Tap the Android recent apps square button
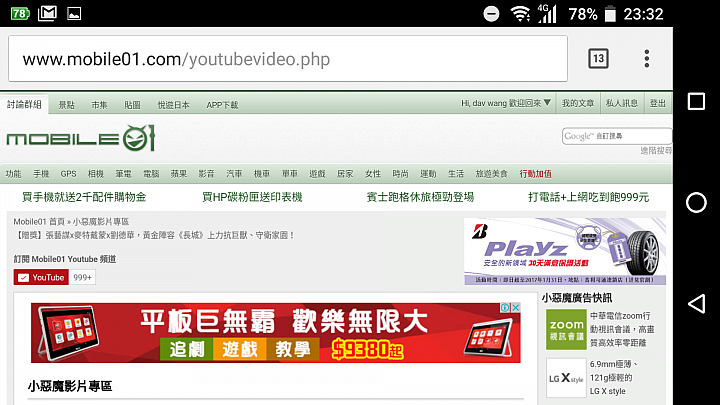The width and height of the screenshot is (720, 405). [x=696, y=101]
